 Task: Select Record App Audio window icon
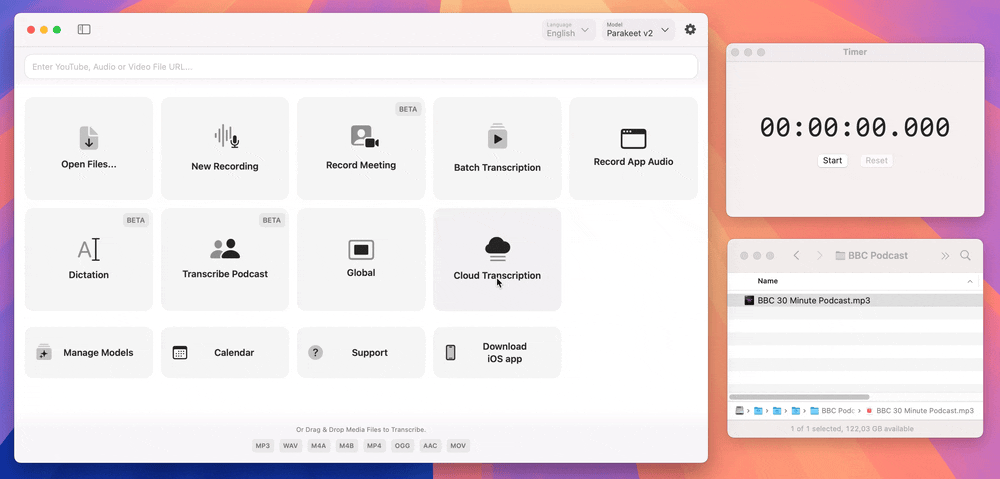click(633, 139)
